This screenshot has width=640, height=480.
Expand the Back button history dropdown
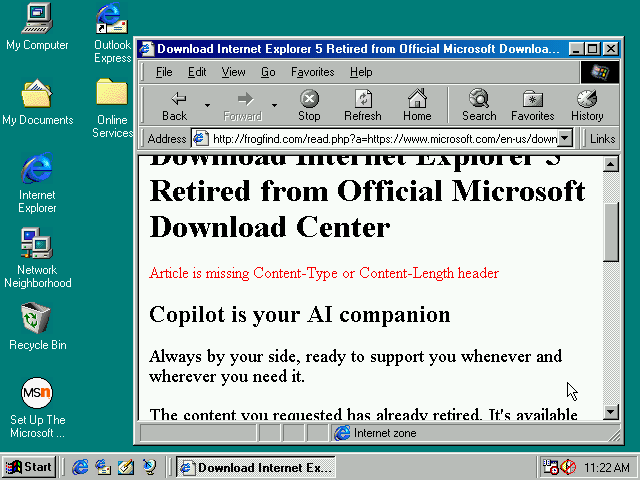pyautogui.click(x=207, y=105)
